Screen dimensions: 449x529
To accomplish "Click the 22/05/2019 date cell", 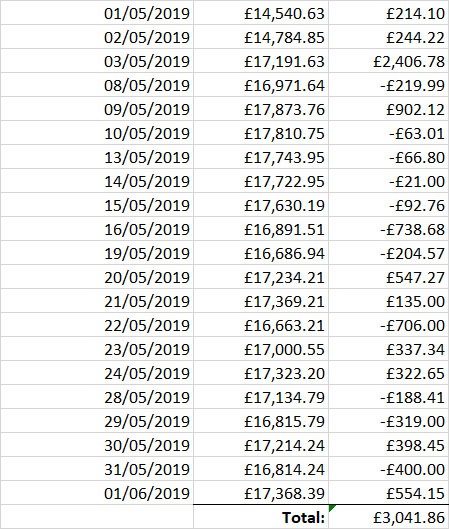I will (x=97, y=325).
